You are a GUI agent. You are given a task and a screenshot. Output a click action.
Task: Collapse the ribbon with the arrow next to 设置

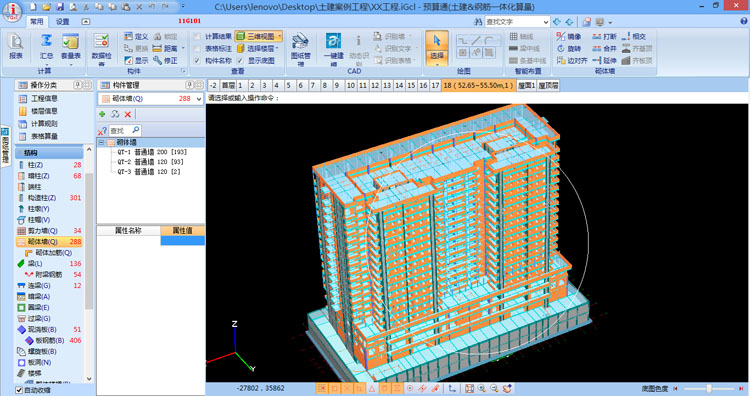tap(85, 22)
